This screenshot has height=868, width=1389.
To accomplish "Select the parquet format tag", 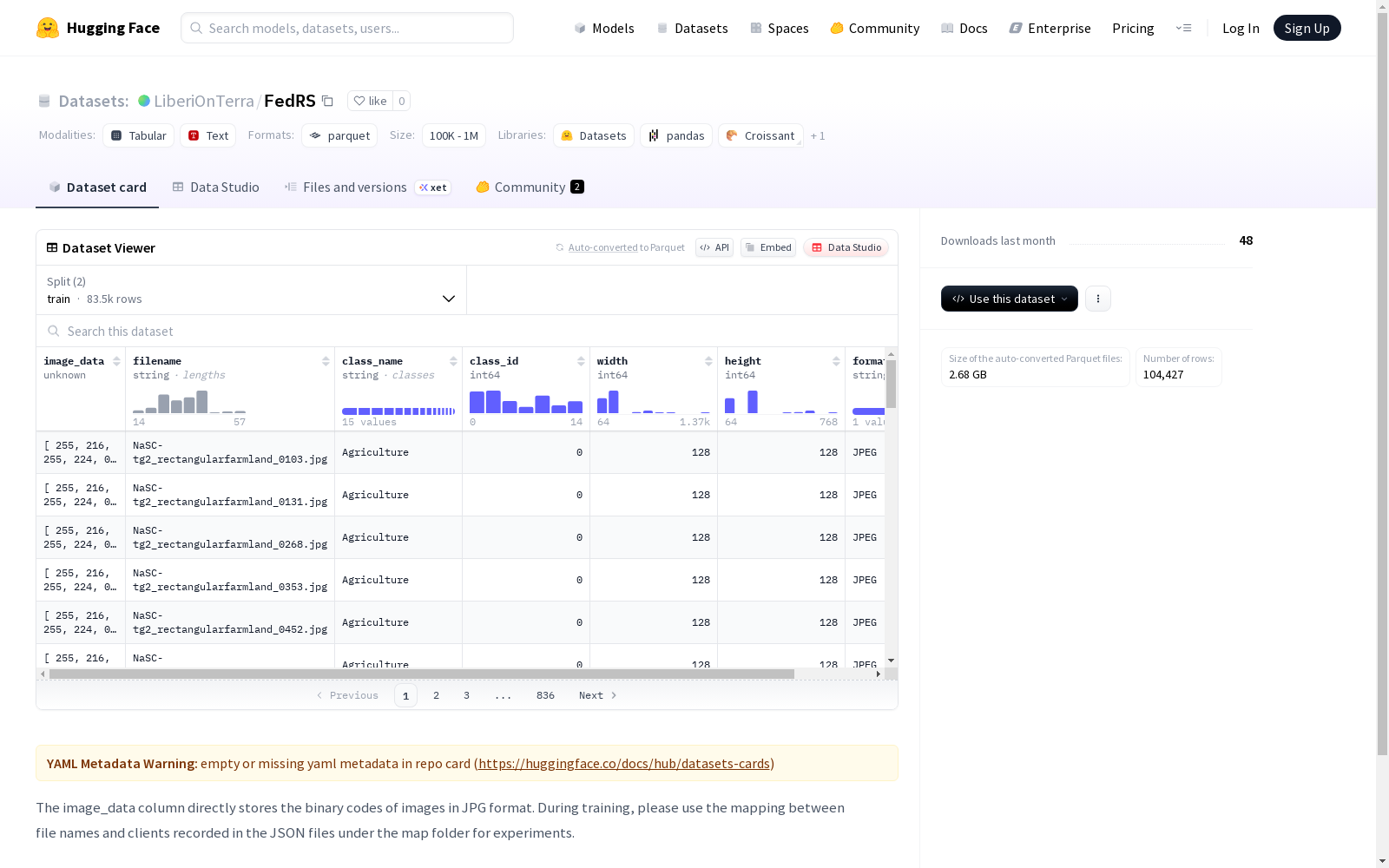I will 339,135.
